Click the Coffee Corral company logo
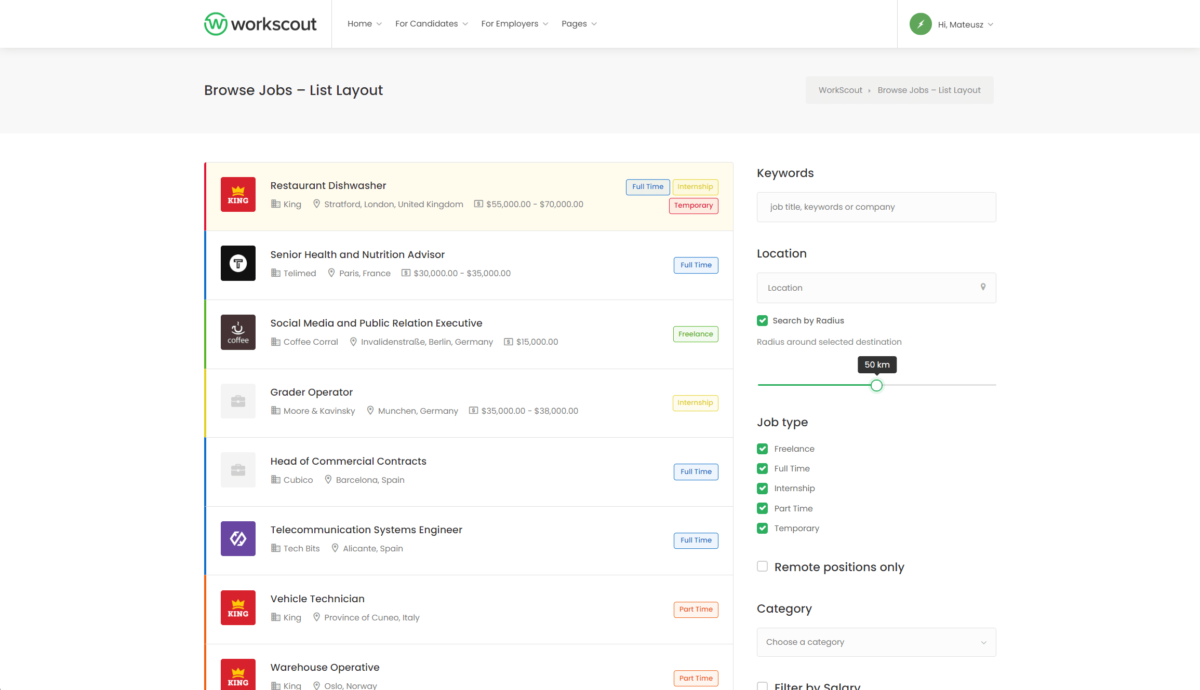Screen dimensions: 1200x690 238,332
